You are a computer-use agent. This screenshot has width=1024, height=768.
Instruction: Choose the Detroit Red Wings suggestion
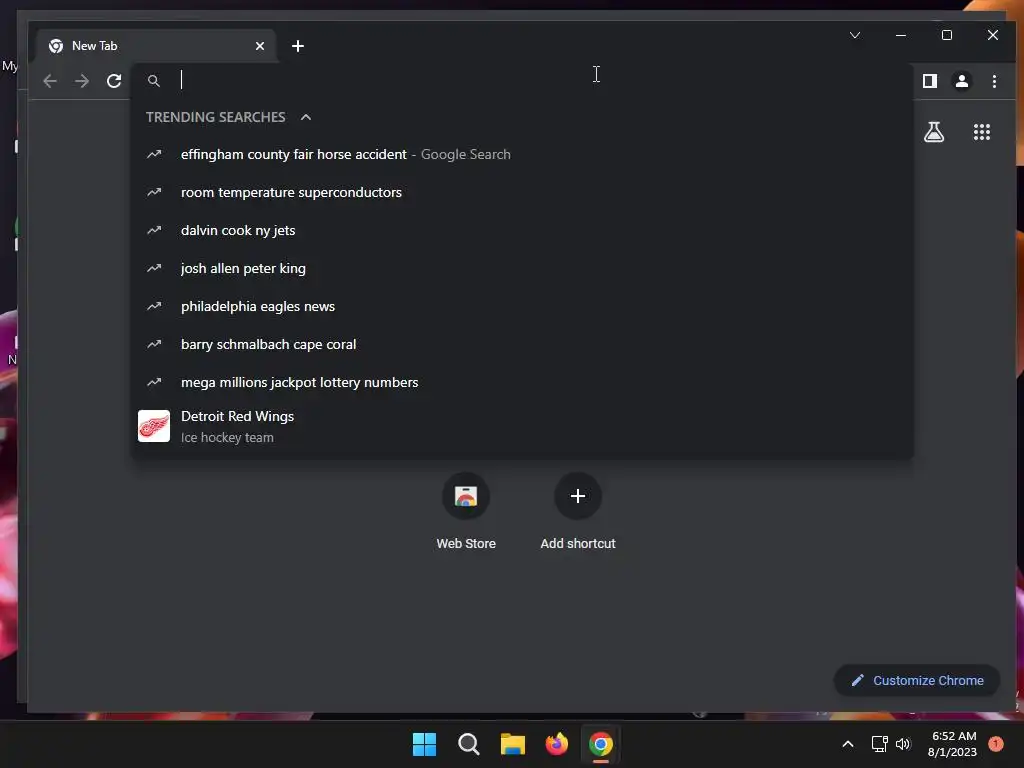click(522, 426)
